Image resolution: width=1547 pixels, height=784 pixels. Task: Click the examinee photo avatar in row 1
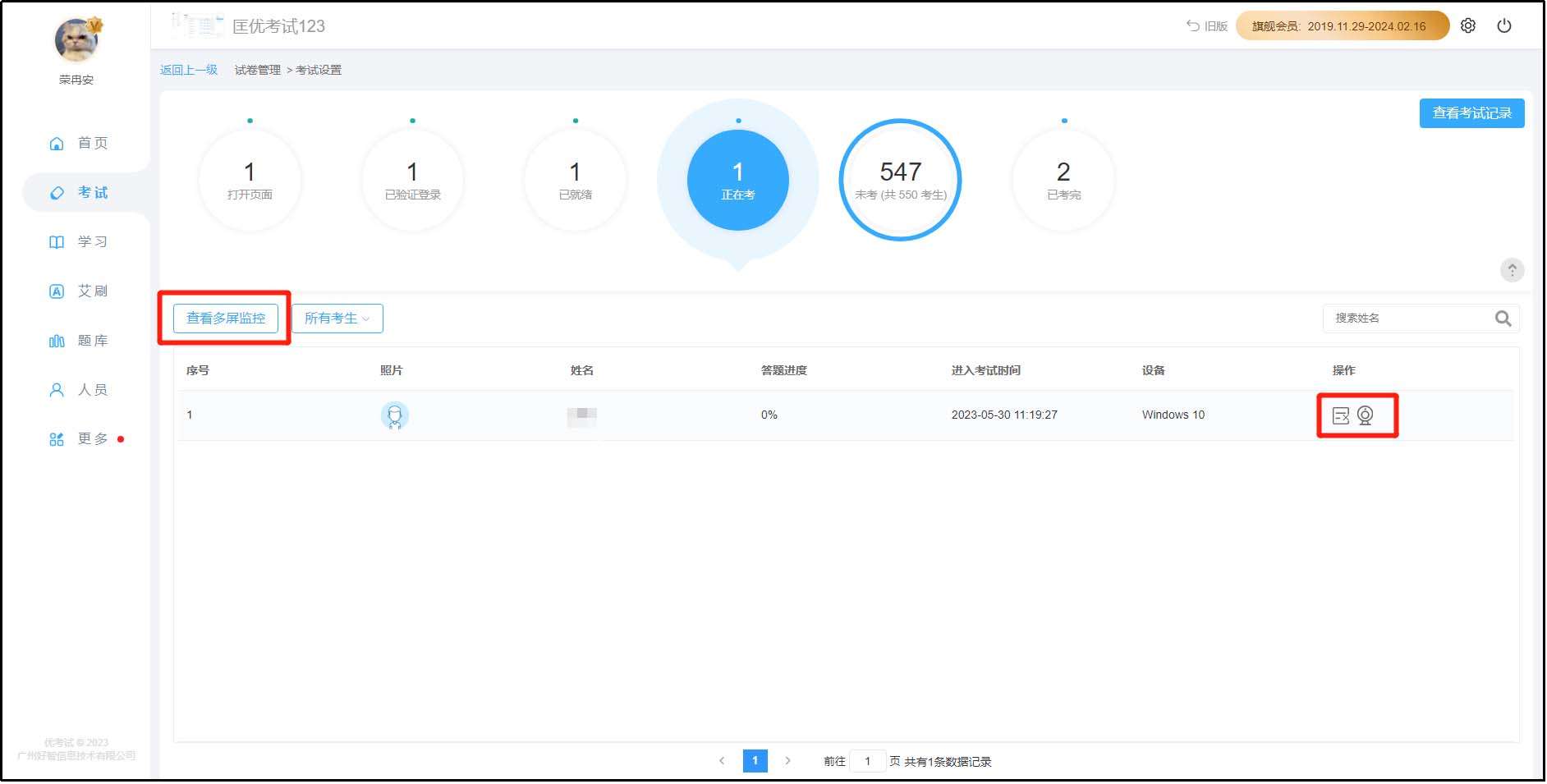pyautogui.click(x=395, y=416)
